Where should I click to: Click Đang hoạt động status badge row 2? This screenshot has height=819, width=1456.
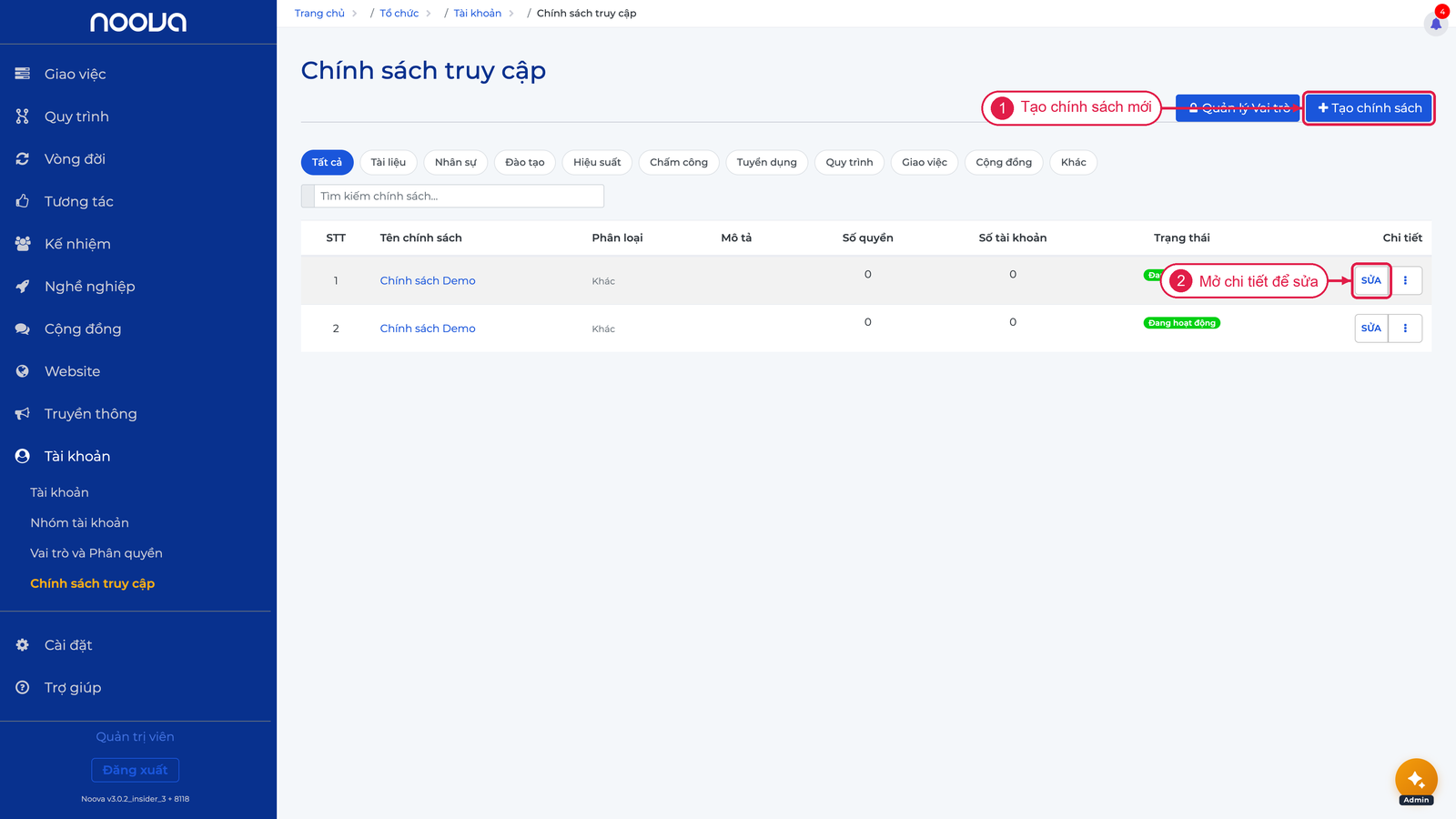[x=1182, y=323]
